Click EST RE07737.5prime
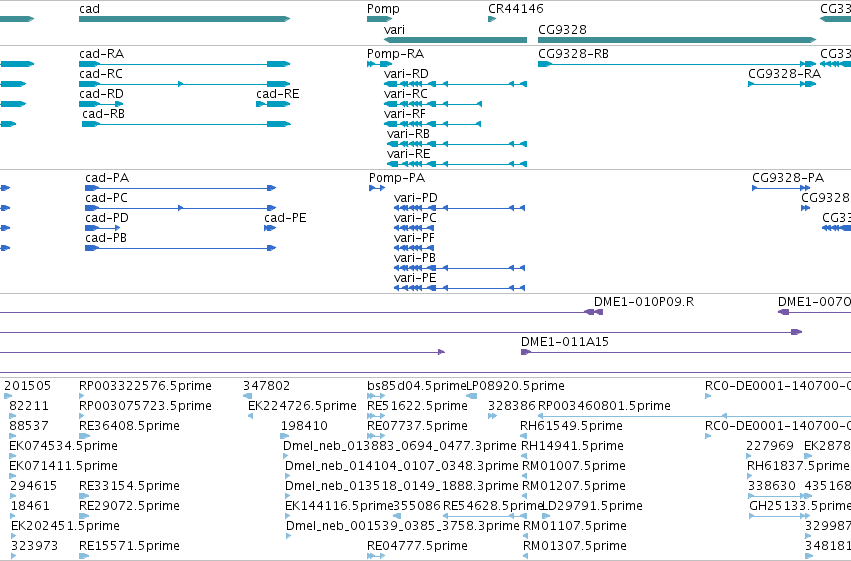Viewport: 851px width, 561px height. pyautogui.click(x=376, y=436)
